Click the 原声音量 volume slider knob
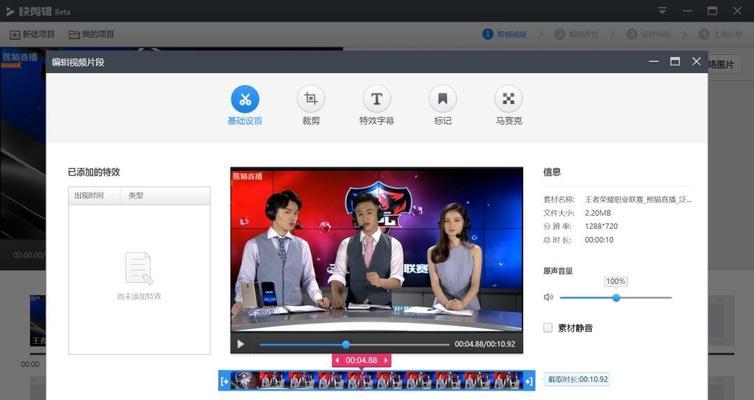The width and height of the screenshot is (754, 400). tap(616, 298)
